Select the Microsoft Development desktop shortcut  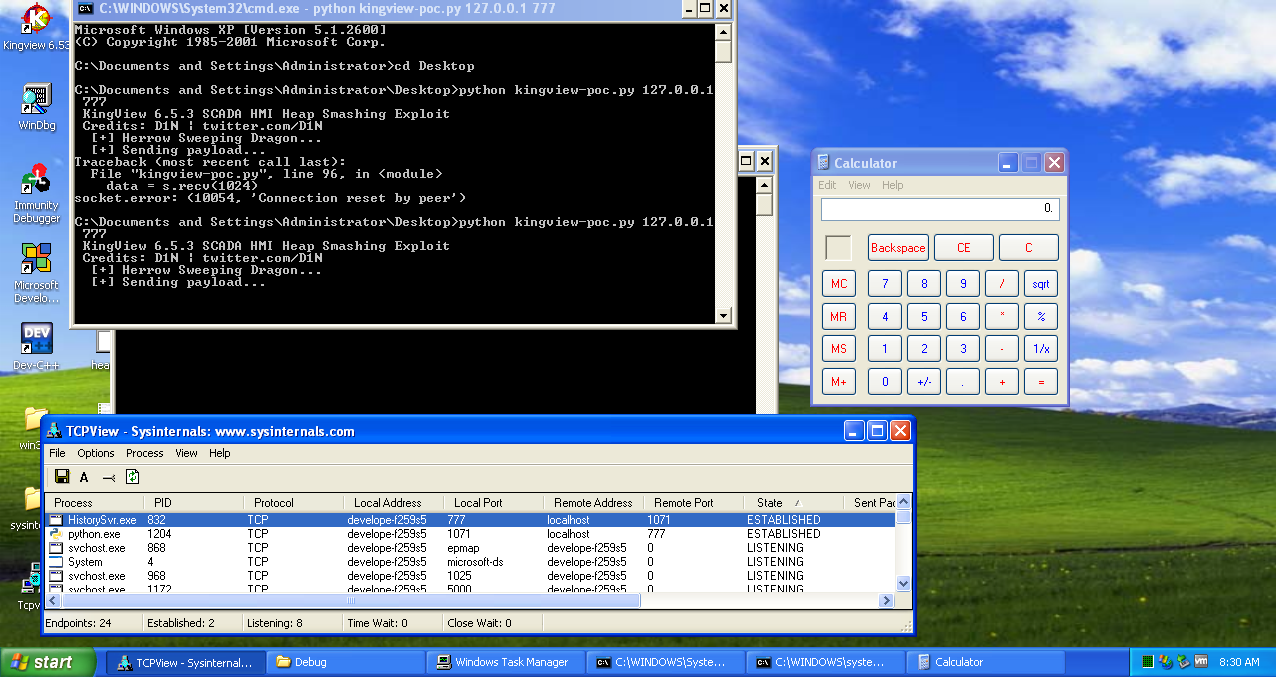[x=37, y=274]
